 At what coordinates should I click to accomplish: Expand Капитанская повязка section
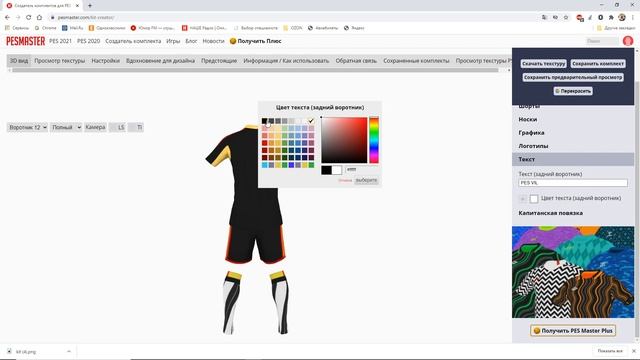pos(573,213)
